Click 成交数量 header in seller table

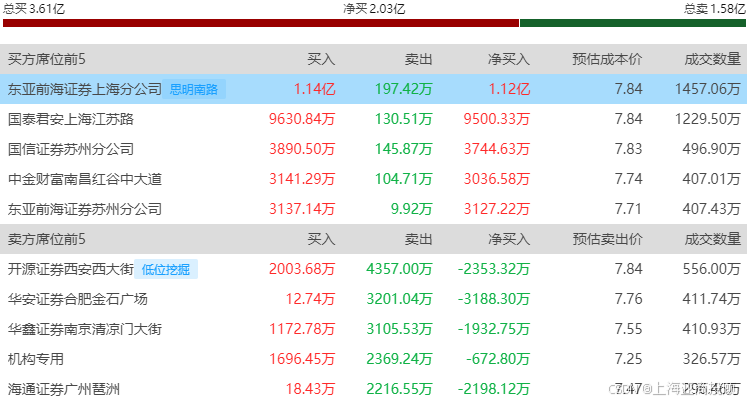pos(713,239)
